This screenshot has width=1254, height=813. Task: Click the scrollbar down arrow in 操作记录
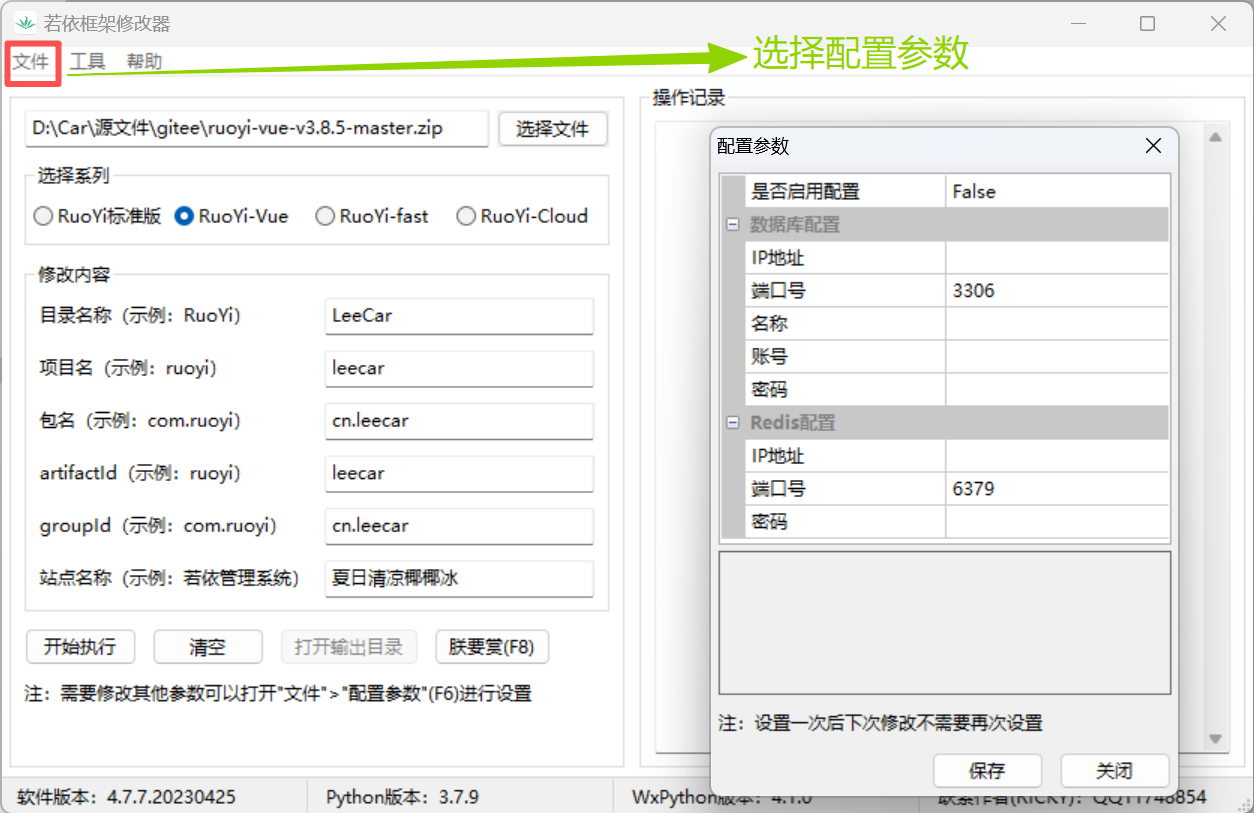click(x=1216, y=739)
